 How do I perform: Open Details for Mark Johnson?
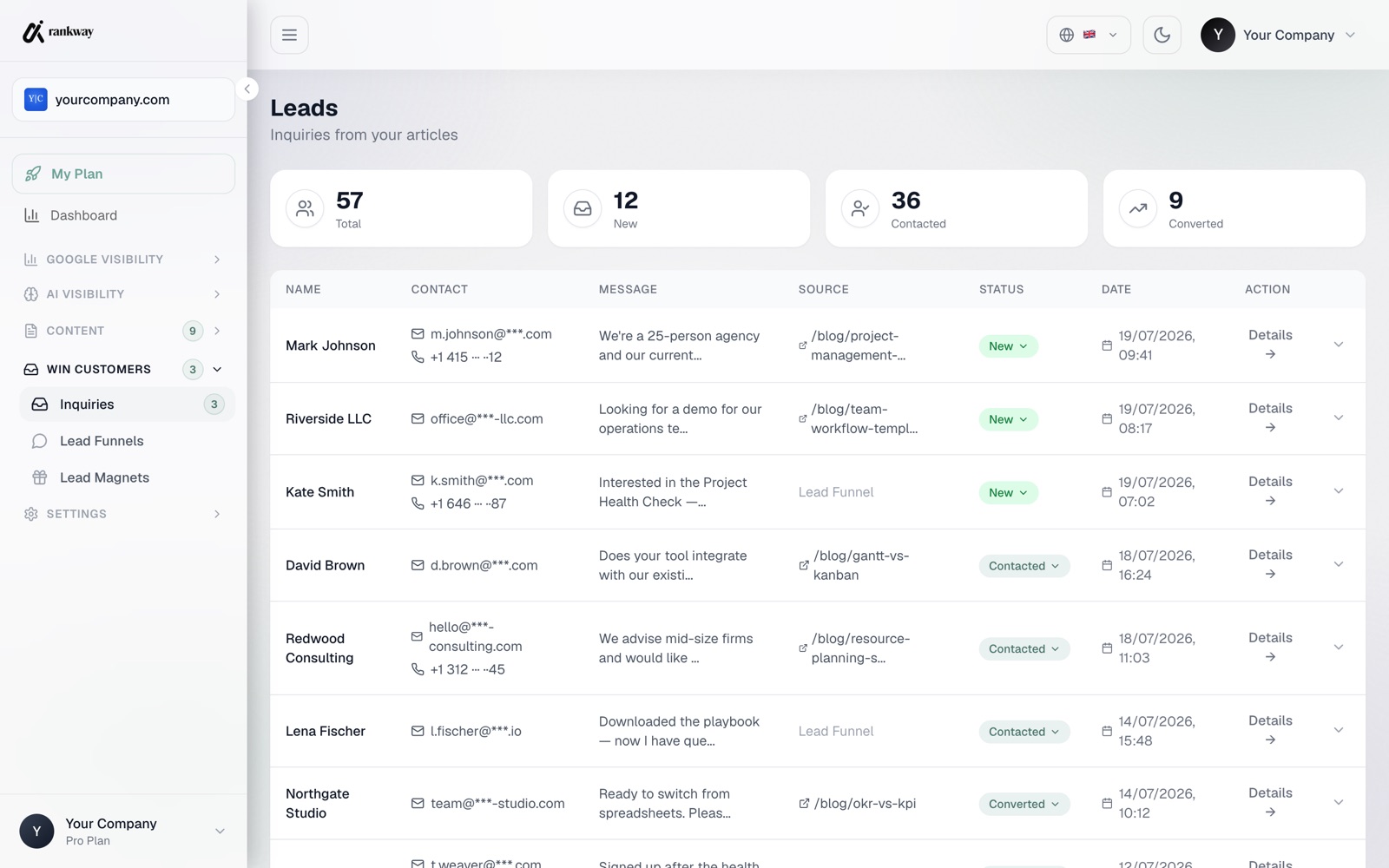coord(1270,345)
